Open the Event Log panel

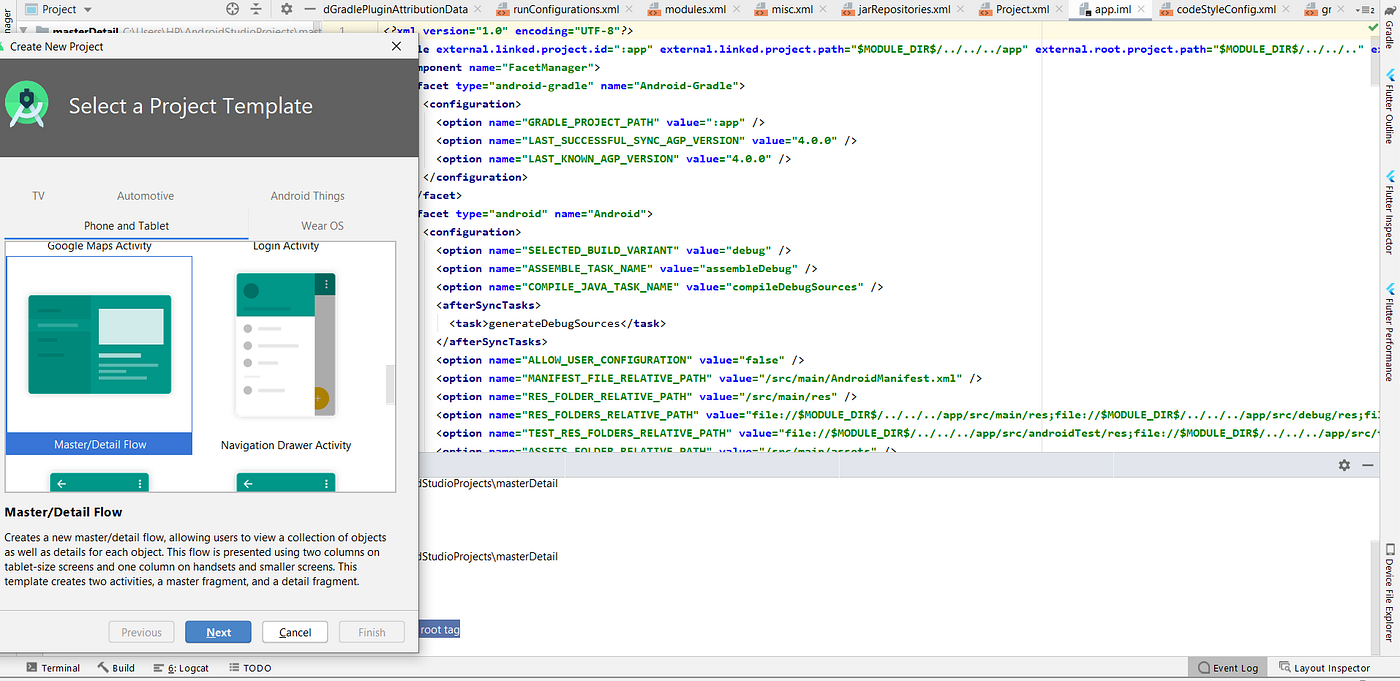1227,667
